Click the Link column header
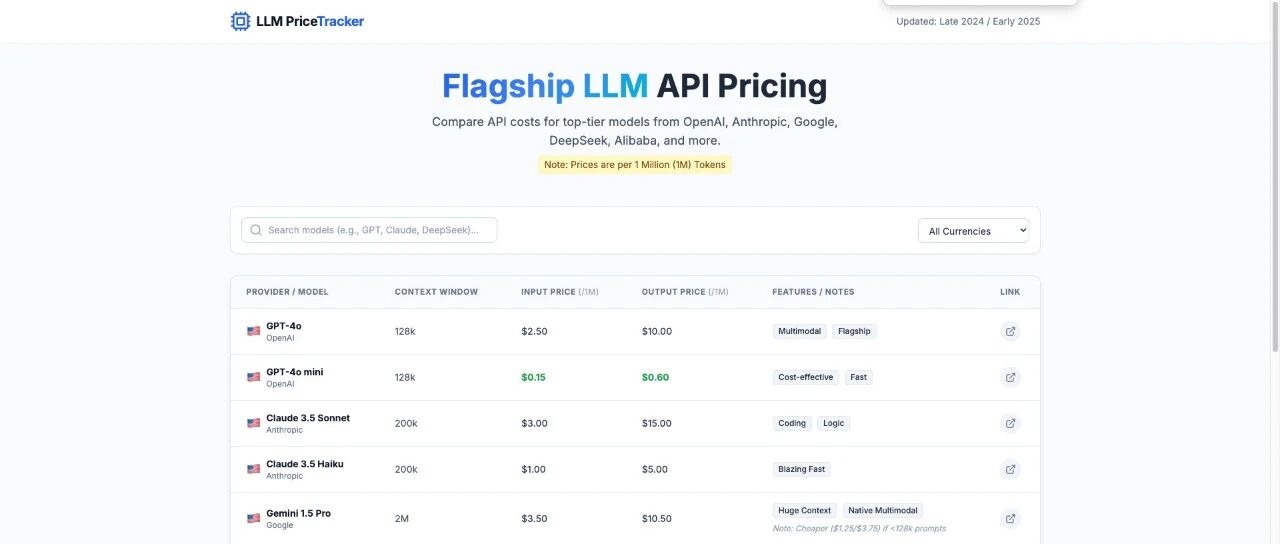Viewport: 1280px width, 544px height. 1010,292
